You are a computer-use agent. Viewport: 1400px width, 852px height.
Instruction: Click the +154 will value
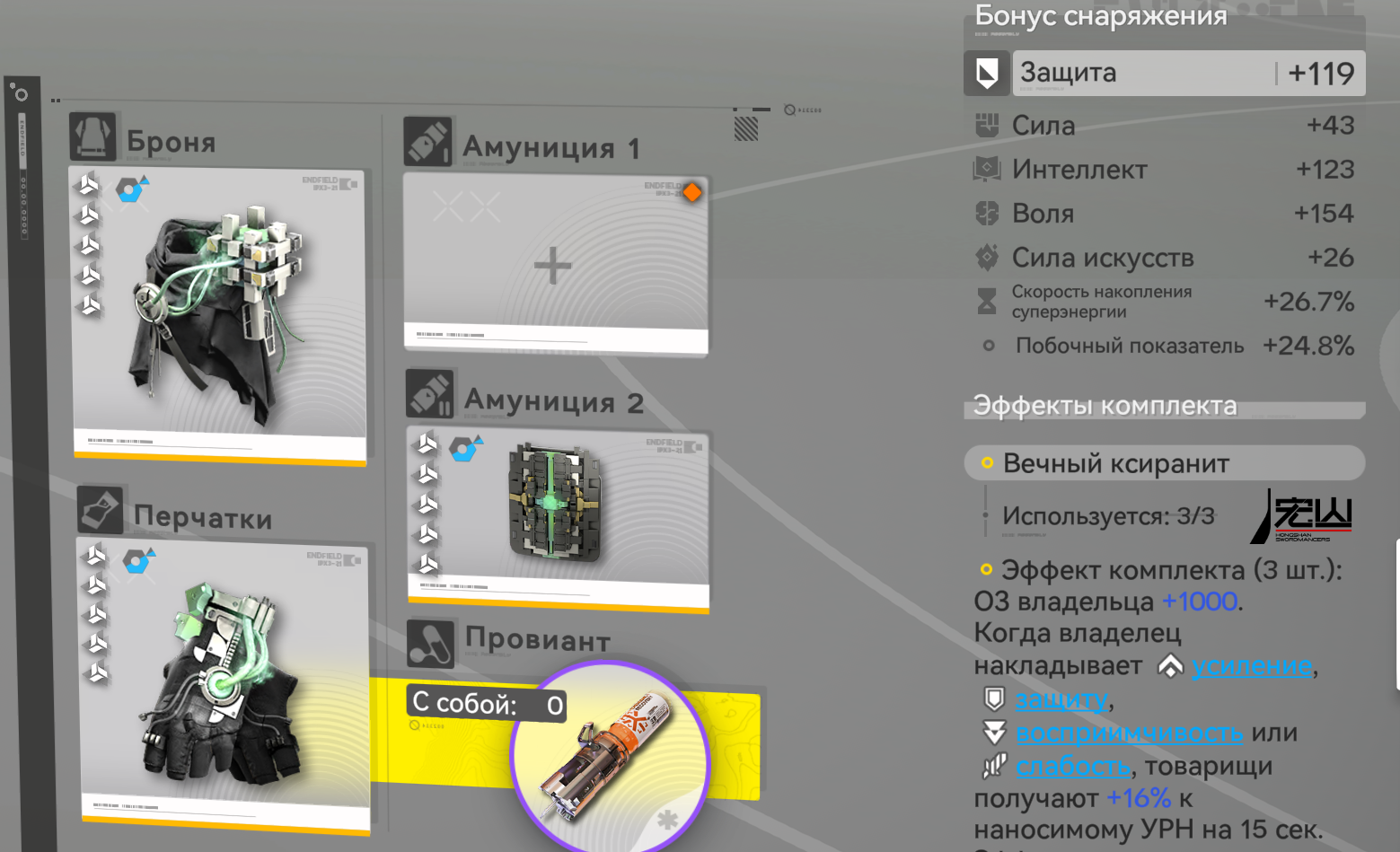coord(1325,213)
